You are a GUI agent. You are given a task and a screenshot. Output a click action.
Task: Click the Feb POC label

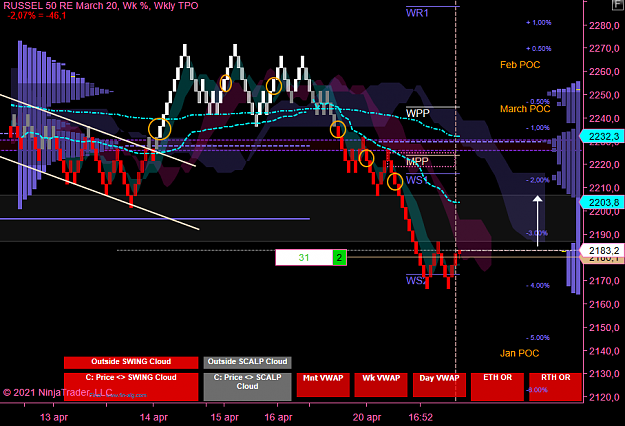[x=520, y=65]
